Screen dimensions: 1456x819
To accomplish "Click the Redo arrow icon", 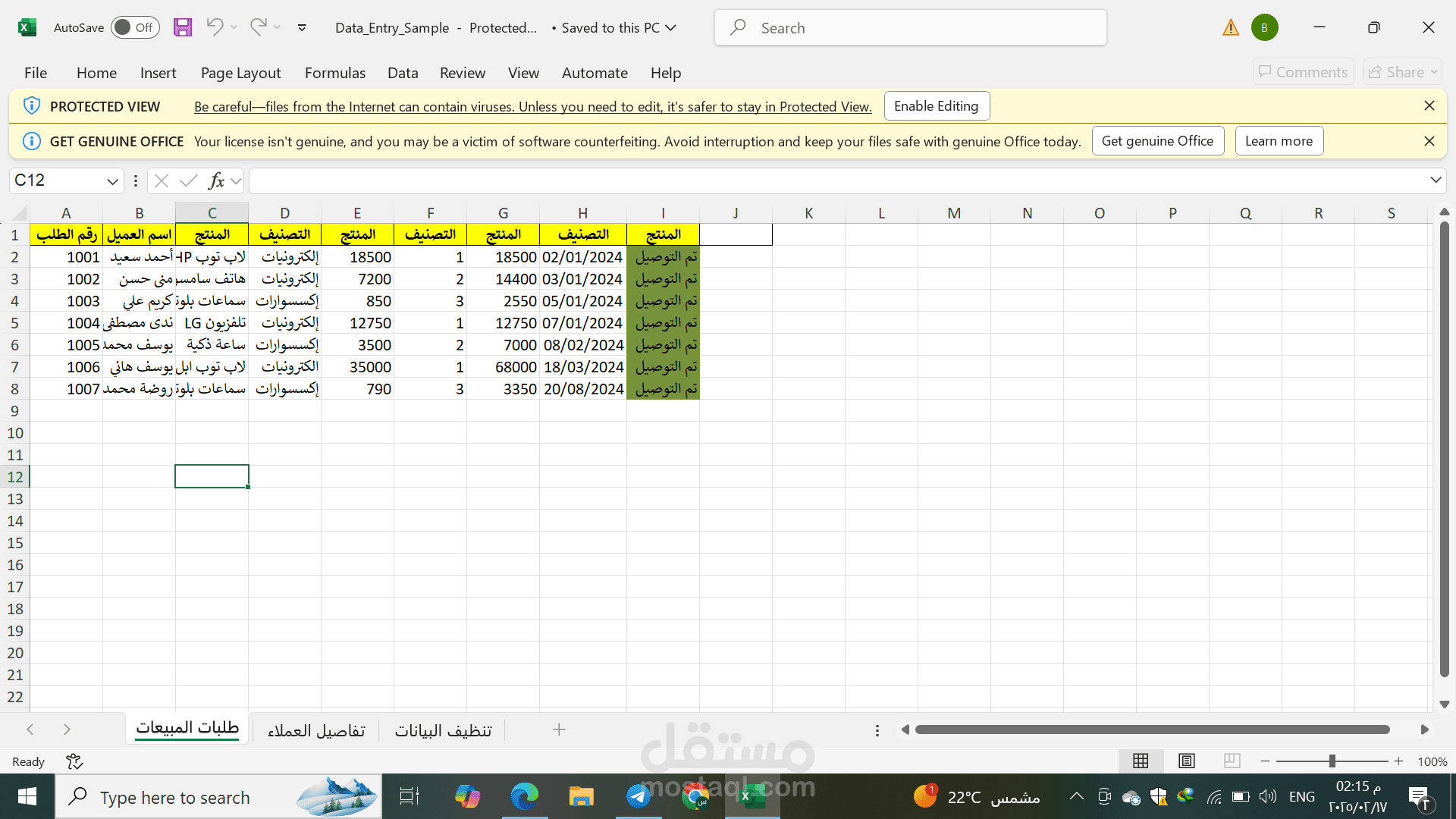I will click(x=258, y=27).
